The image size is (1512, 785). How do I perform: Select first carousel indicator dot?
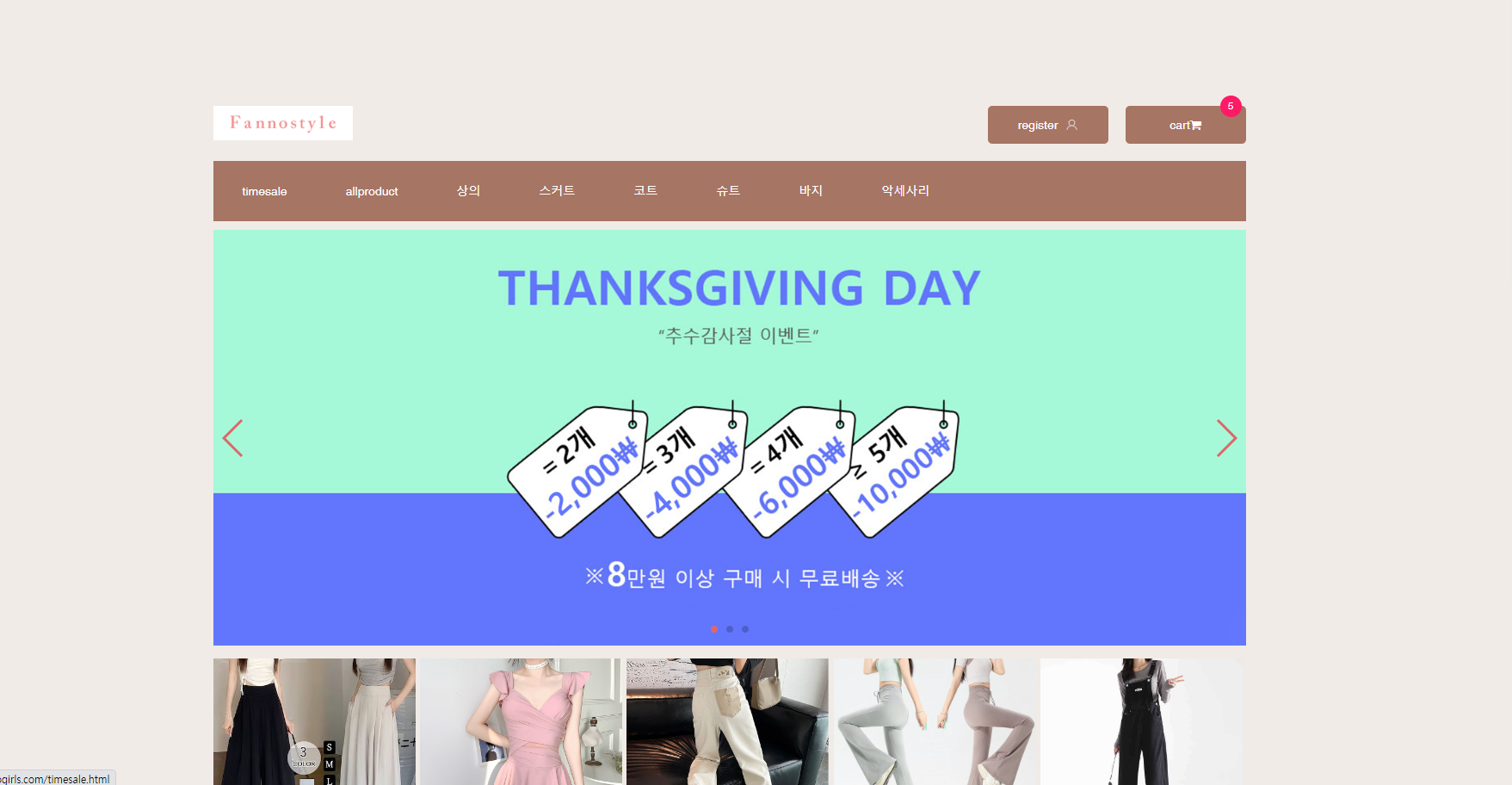tap(714, 629)
